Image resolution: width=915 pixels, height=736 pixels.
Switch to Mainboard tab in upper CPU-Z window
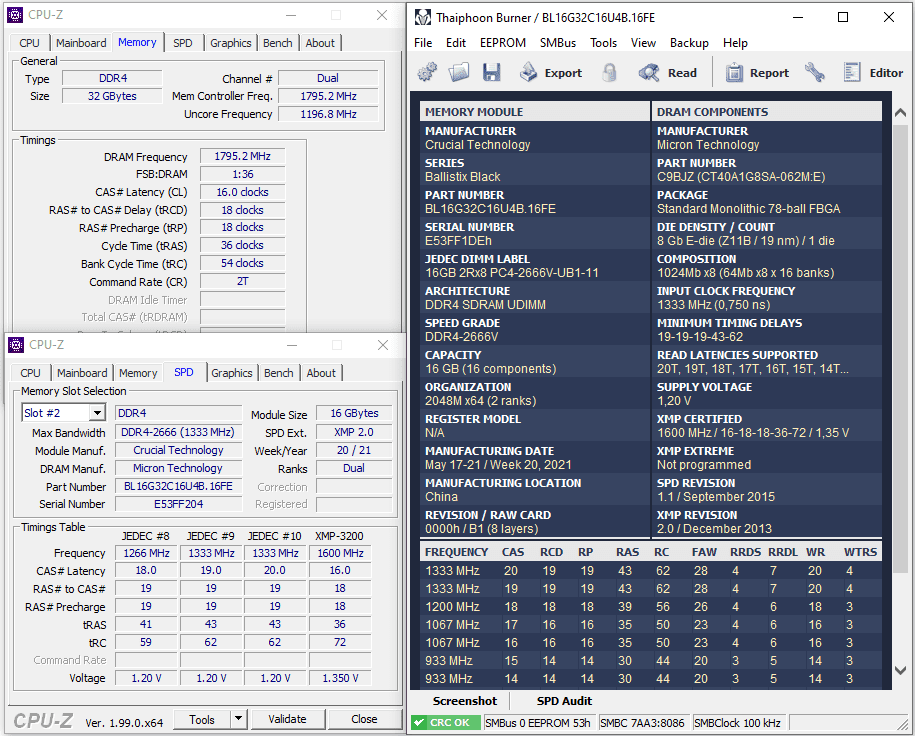coord(81,43)
